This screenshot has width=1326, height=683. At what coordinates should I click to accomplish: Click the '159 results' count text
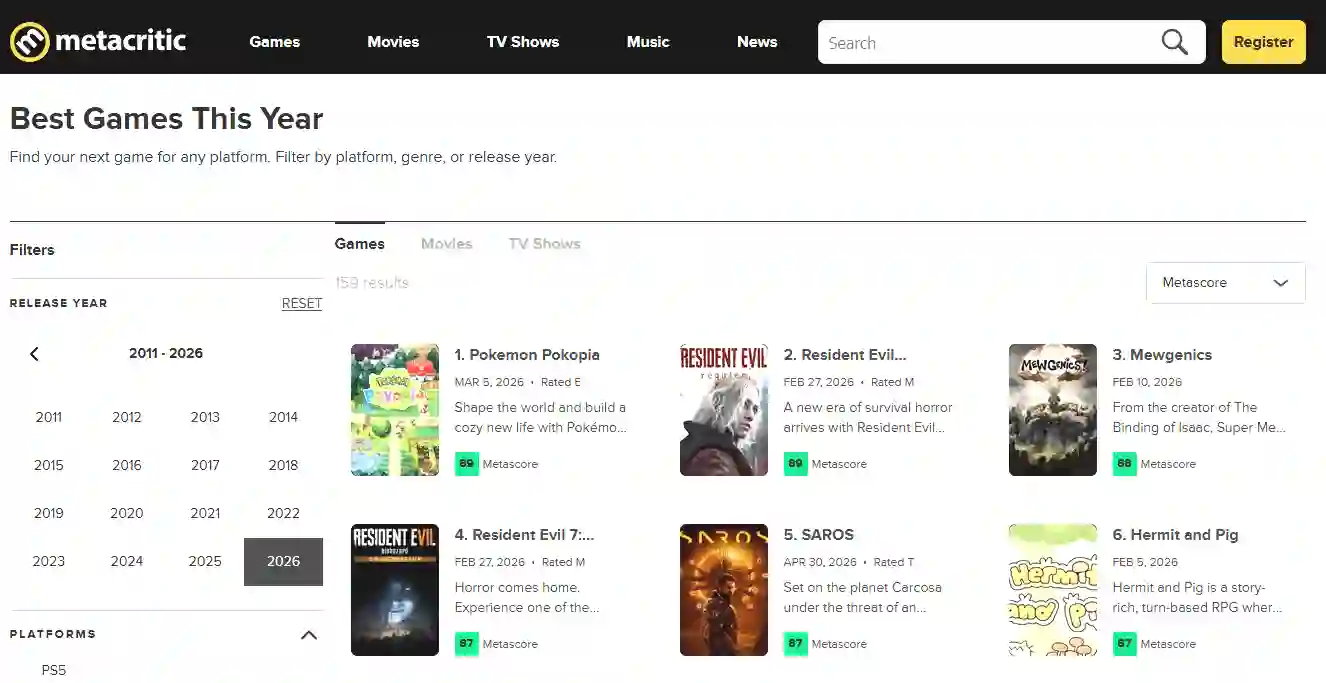tap(372, 283)
